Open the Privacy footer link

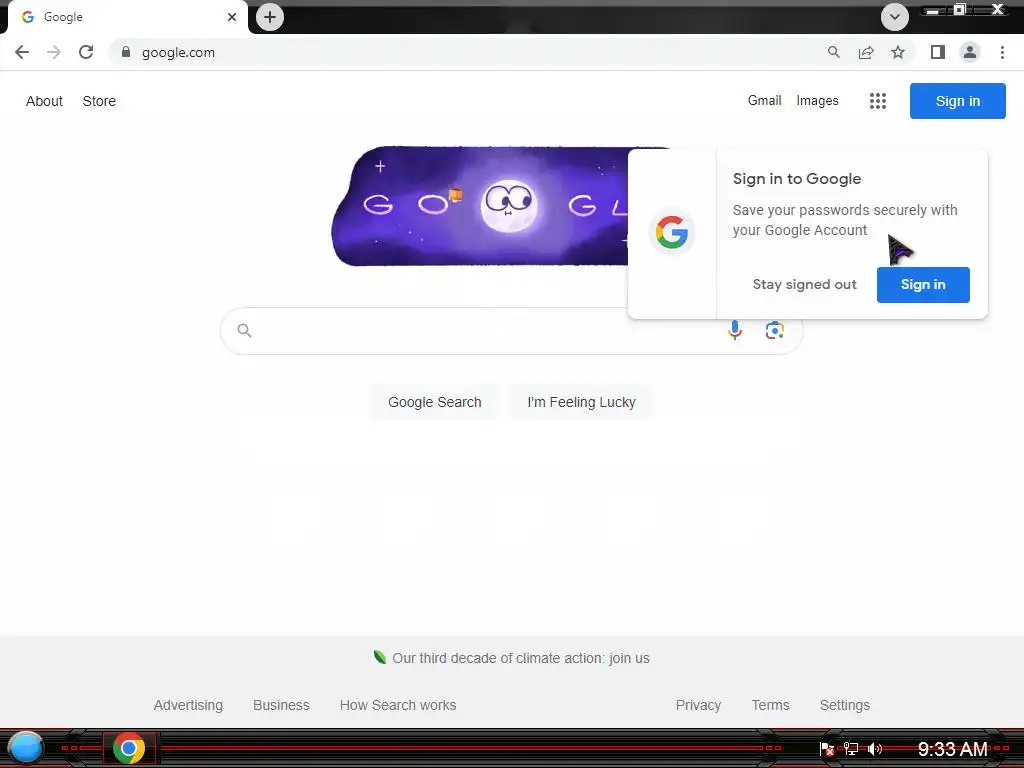[x=698, y=705]
